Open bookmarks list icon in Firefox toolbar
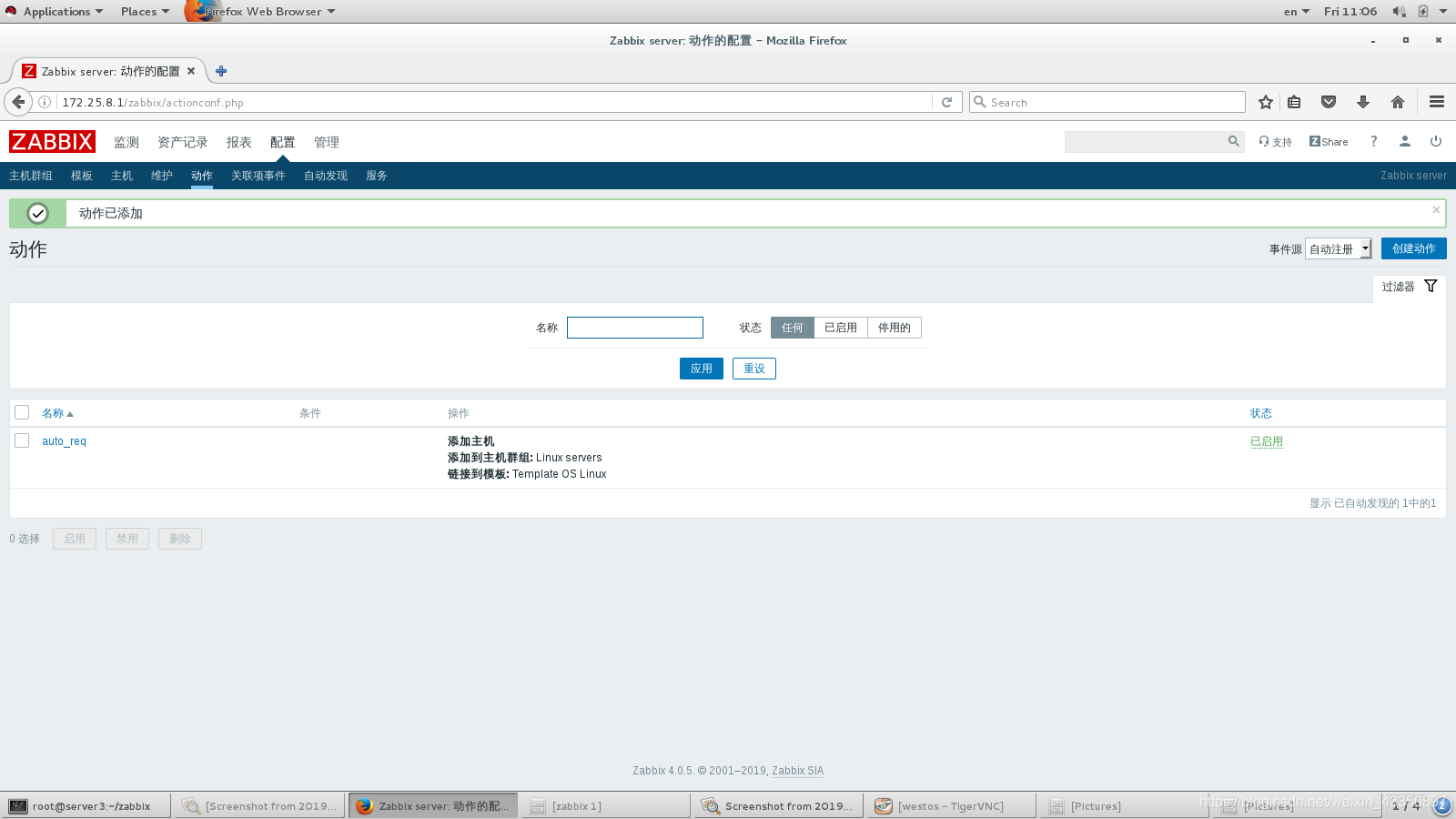 point(1294,102)
